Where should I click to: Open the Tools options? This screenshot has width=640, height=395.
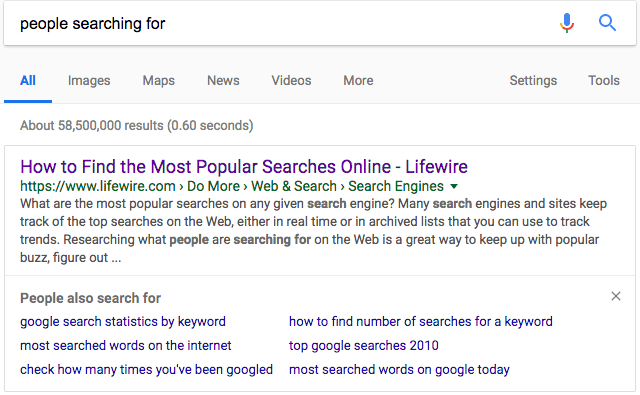pos(604,80)
